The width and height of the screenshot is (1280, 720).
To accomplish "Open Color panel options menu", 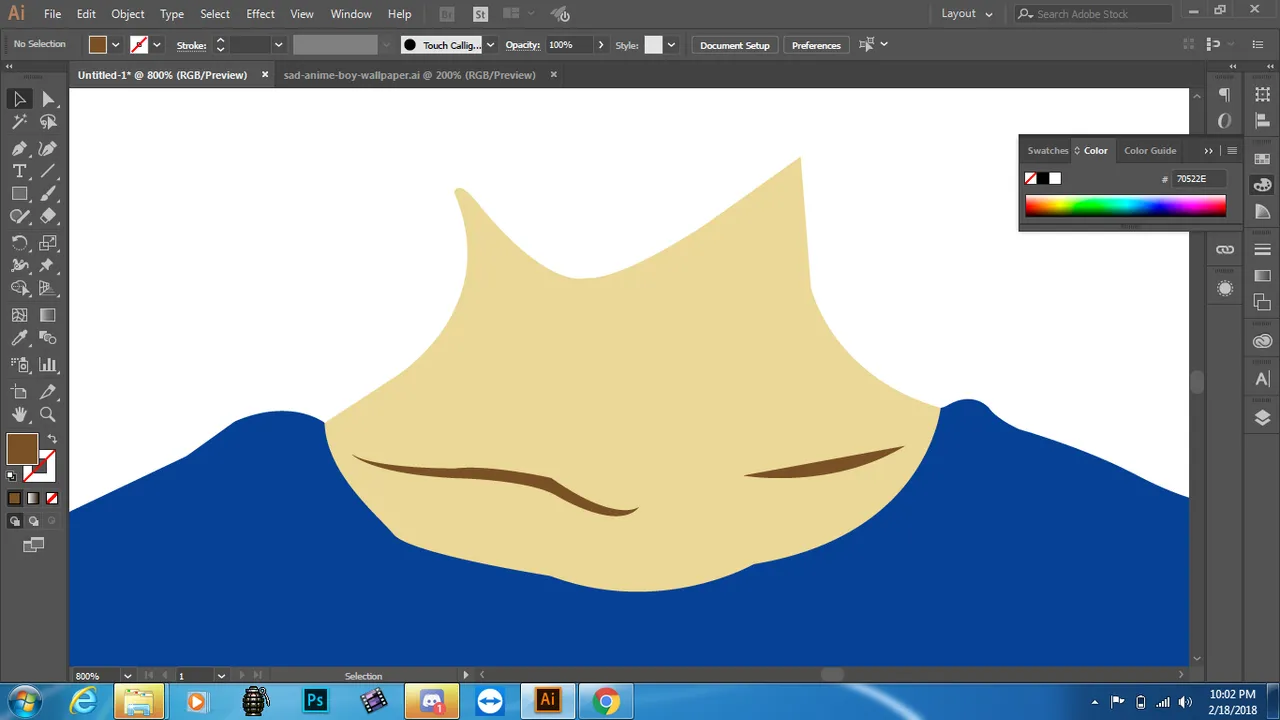I will (1232, 151).
